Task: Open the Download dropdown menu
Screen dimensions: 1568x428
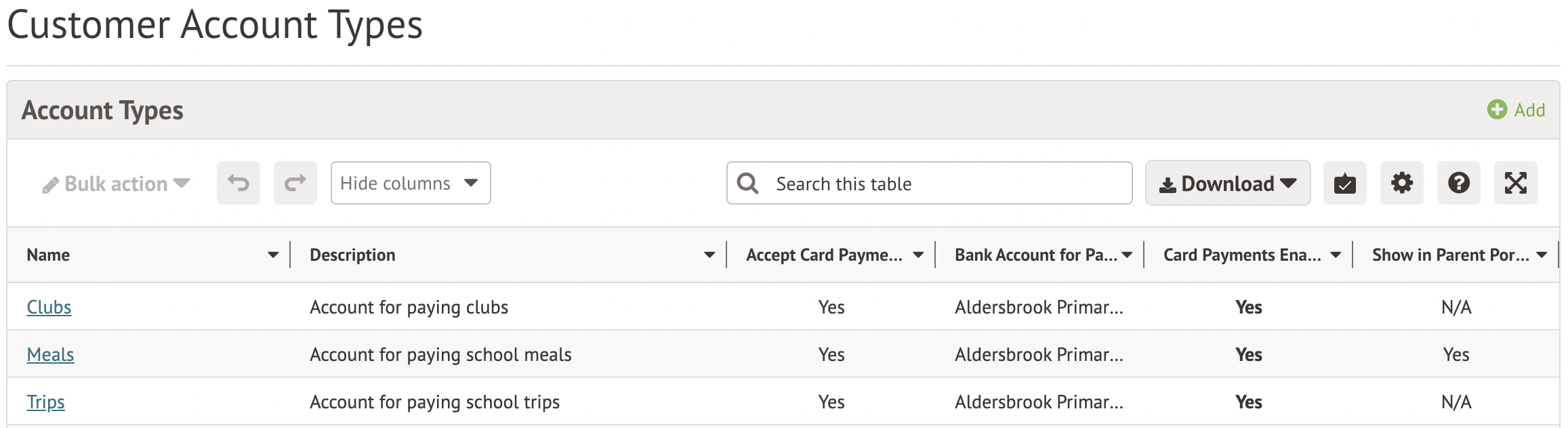Action: click(1227, 184)
